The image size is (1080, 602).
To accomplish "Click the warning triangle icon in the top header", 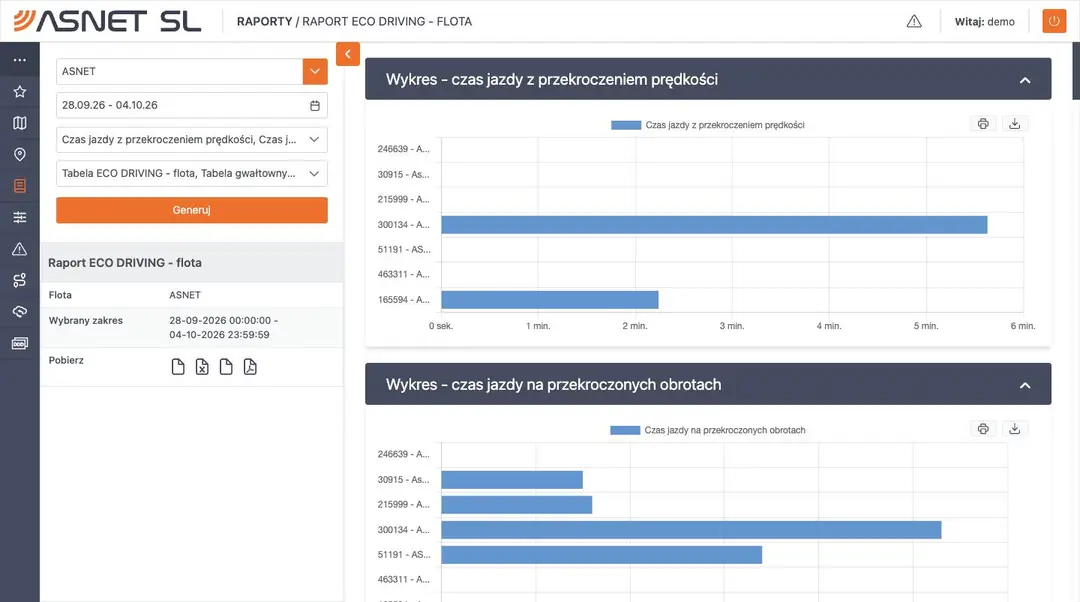I will [x=914, y=21].
